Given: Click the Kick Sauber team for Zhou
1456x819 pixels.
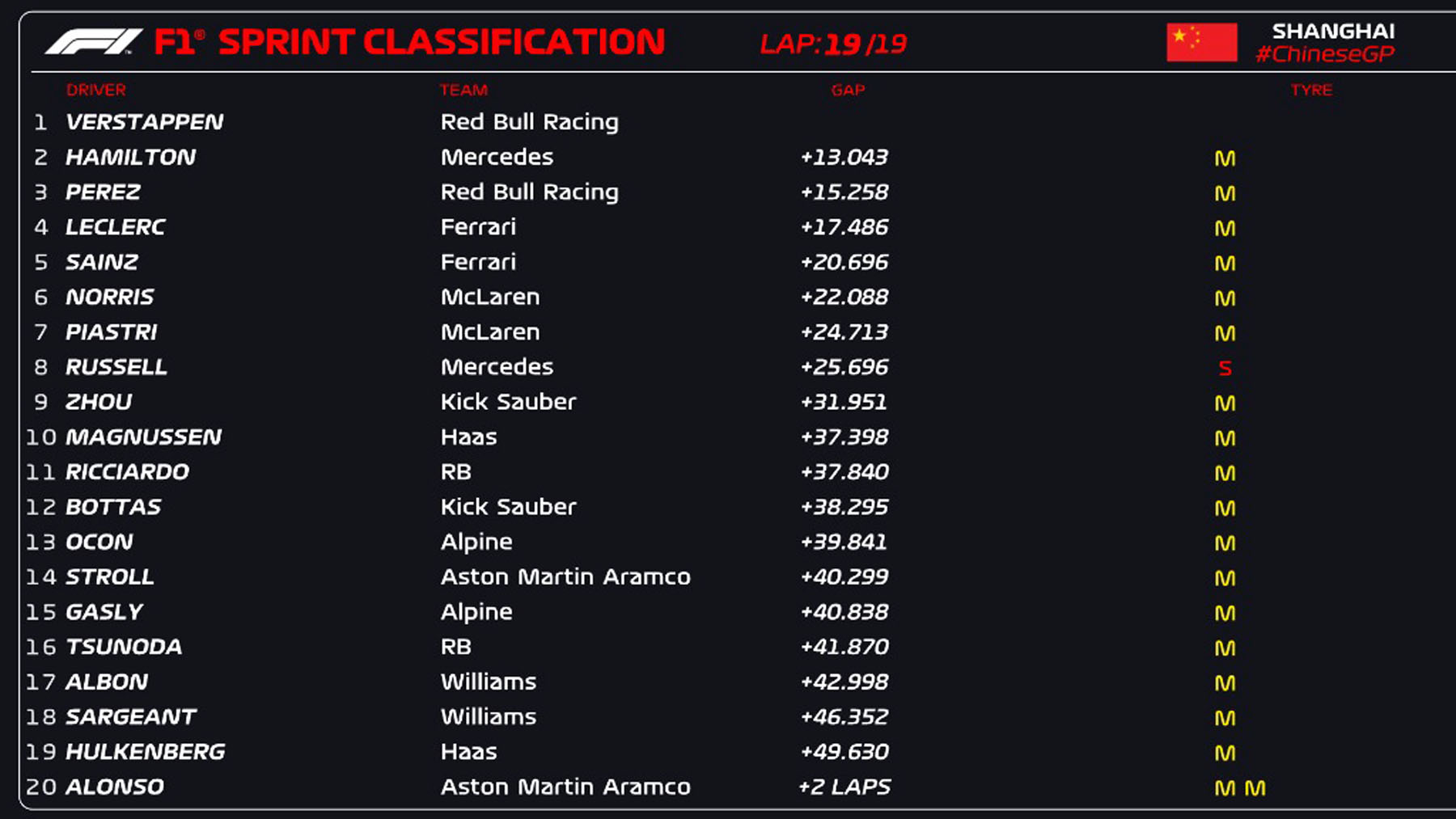Looking at the screenshot, I should click(508, 402).
